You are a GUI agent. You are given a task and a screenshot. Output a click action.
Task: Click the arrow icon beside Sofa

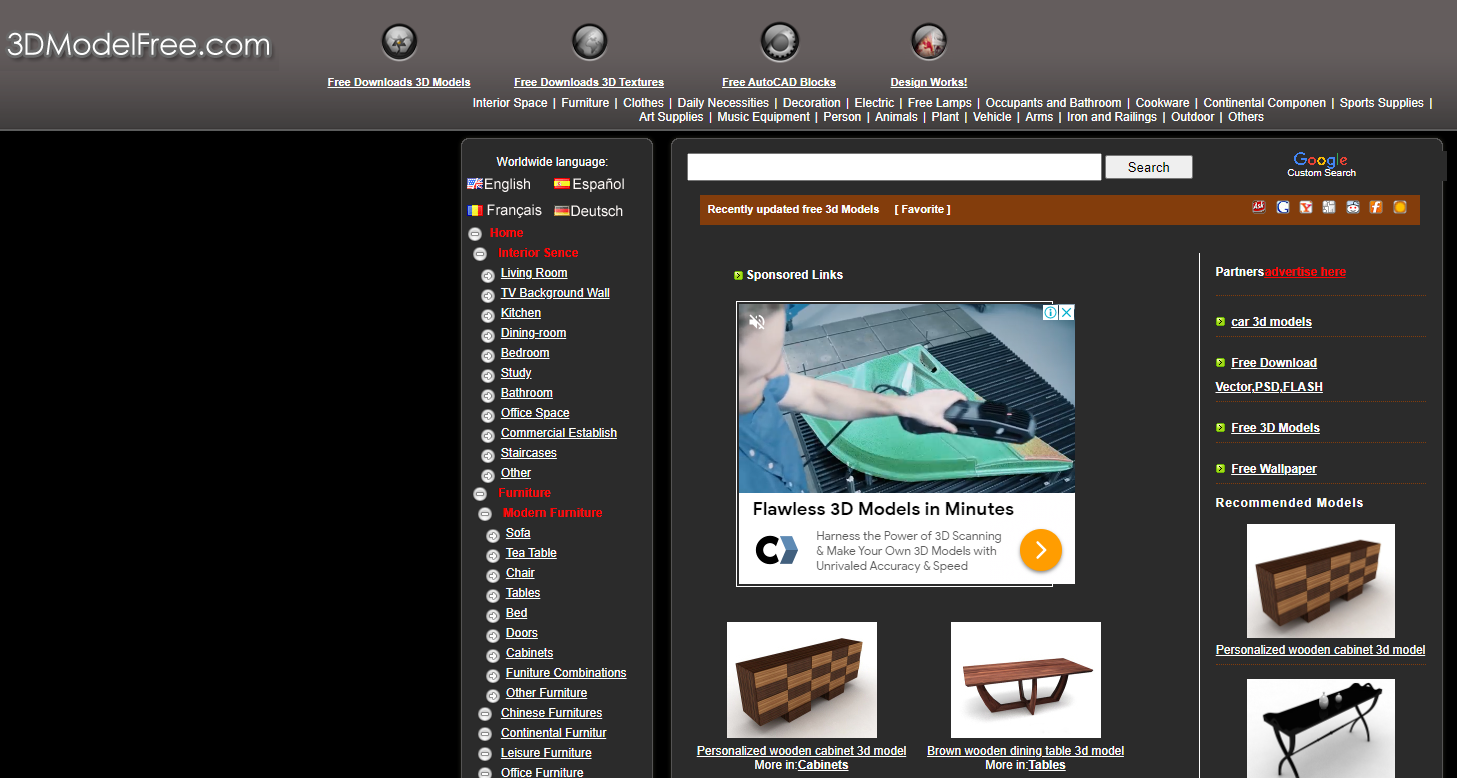(493, 535)
